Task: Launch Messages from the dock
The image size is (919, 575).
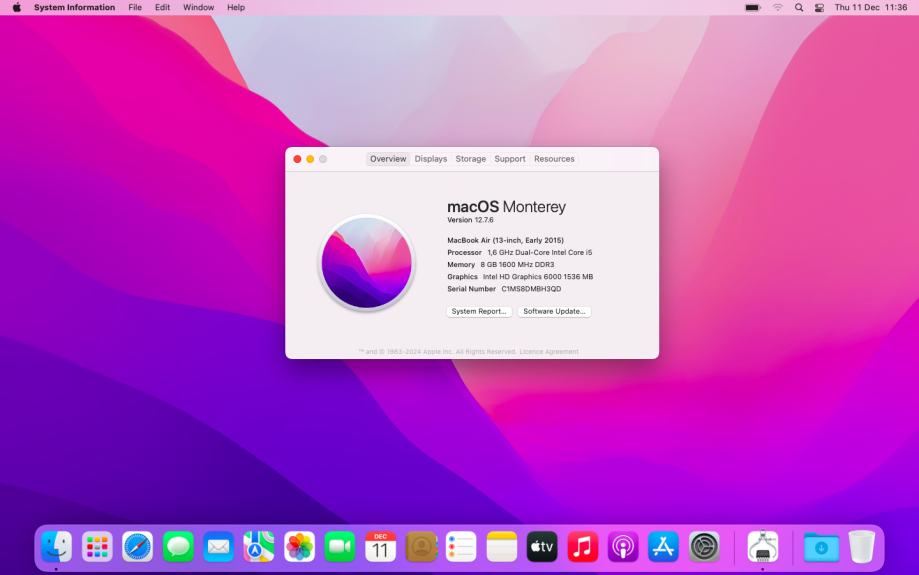Action: pyautogui.click(x=179, y=547)
